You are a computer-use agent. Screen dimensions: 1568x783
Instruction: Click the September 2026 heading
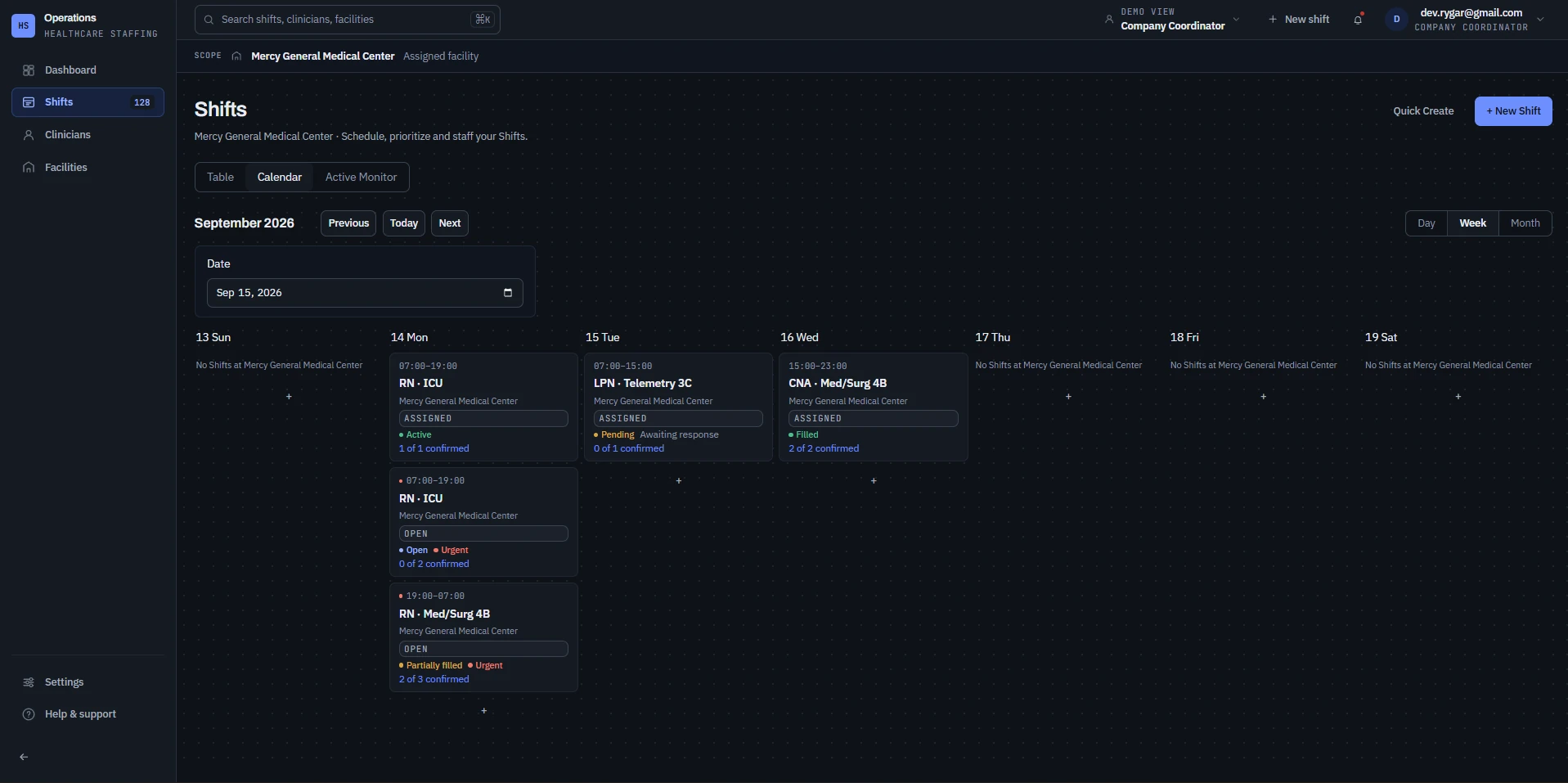[x=244, y=223]
